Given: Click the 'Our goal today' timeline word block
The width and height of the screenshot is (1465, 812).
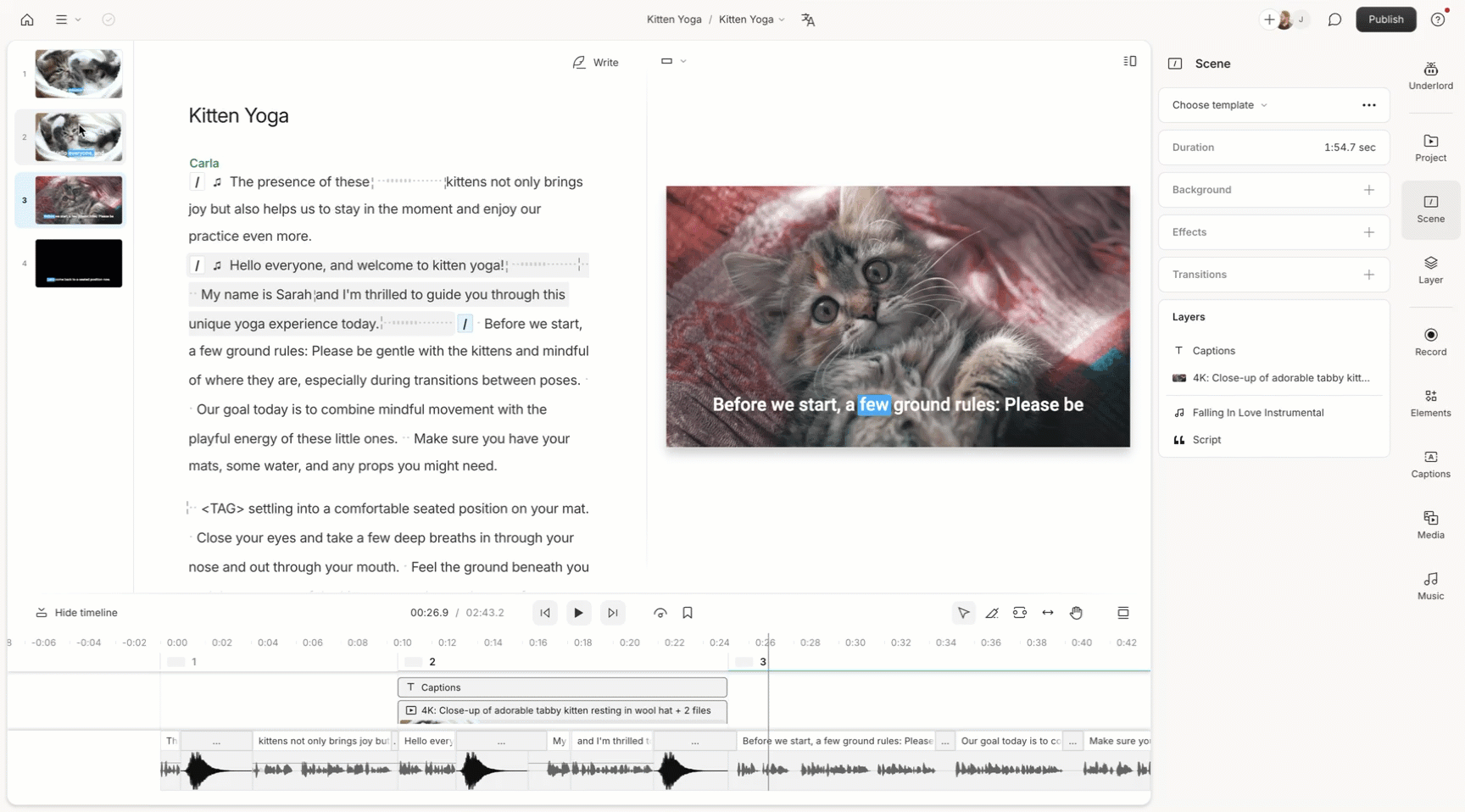Looking at the screenshot, I should pyautogui.click(x=1009, y=741).
